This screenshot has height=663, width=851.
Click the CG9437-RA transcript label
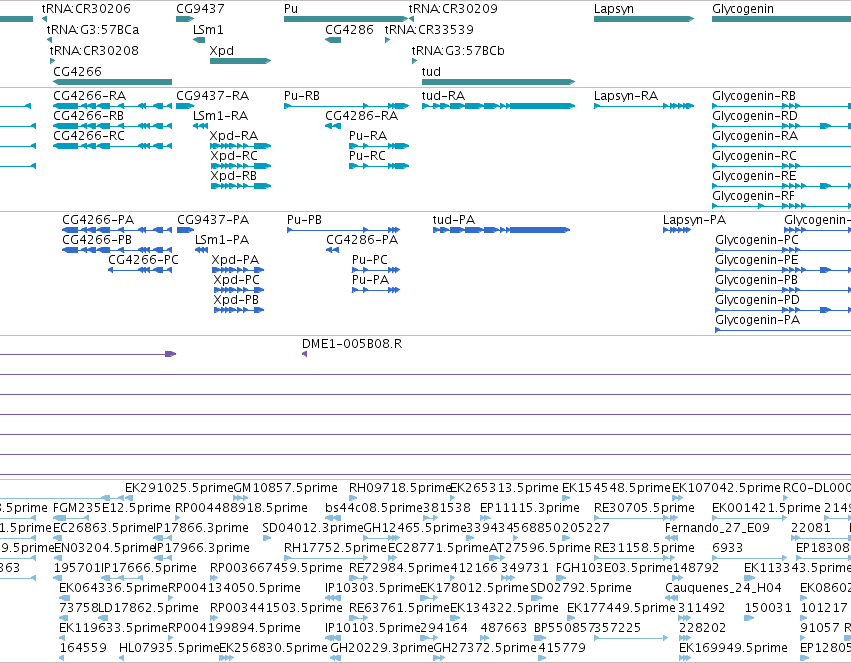pos(213,96)
